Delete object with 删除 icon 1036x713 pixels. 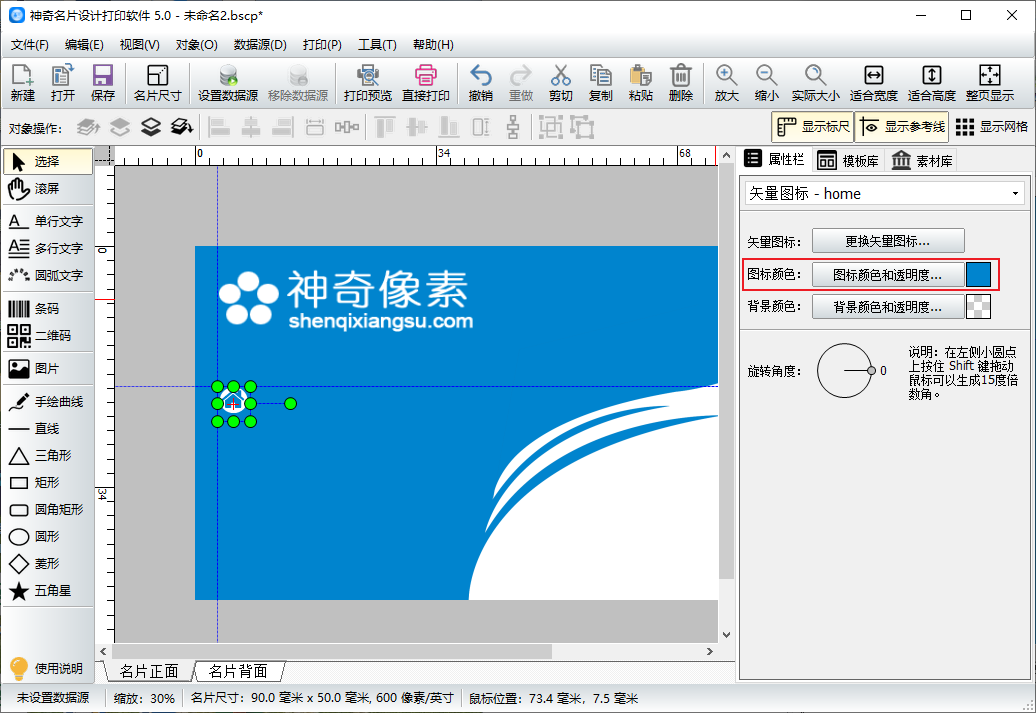pyautogui.click(x=681, y=83)
